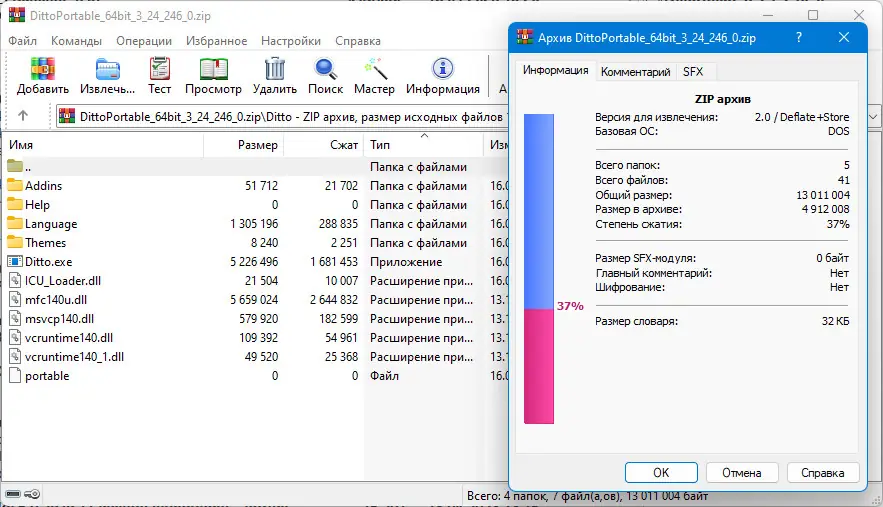This screenshot has height=507, width=883.
Task: Click the Удалить trash bin icon
Action: 275,69
